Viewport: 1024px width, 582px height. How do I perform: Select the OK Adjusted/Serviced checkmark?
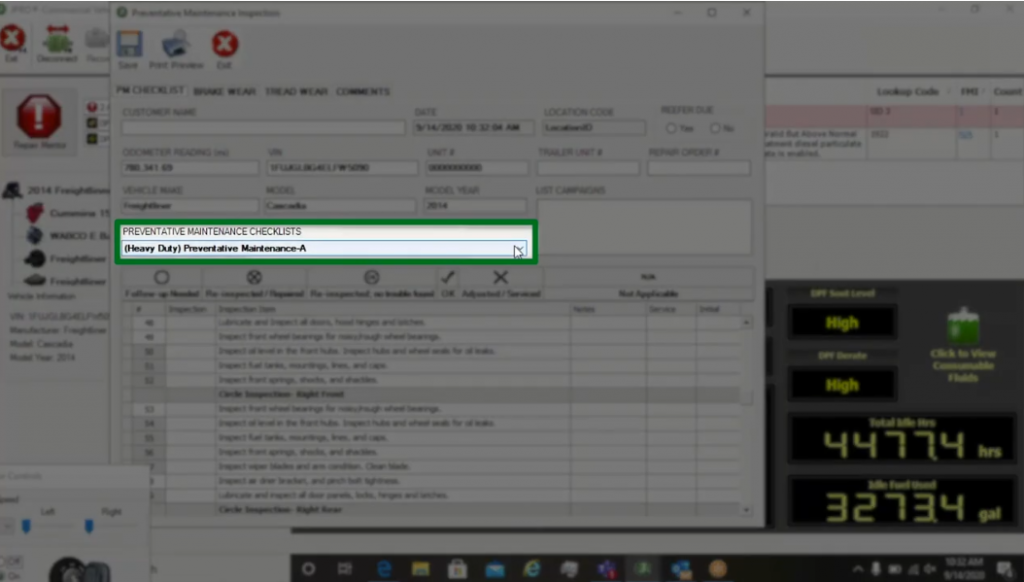point(447,278)
